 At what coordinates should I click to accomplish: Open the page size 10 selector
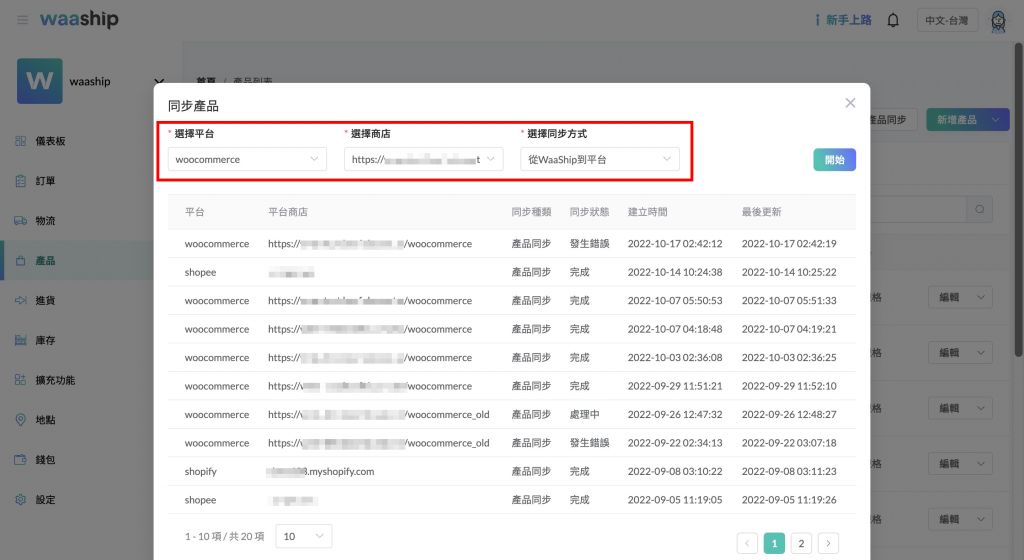pyautogui.click(x=303, y=537)
